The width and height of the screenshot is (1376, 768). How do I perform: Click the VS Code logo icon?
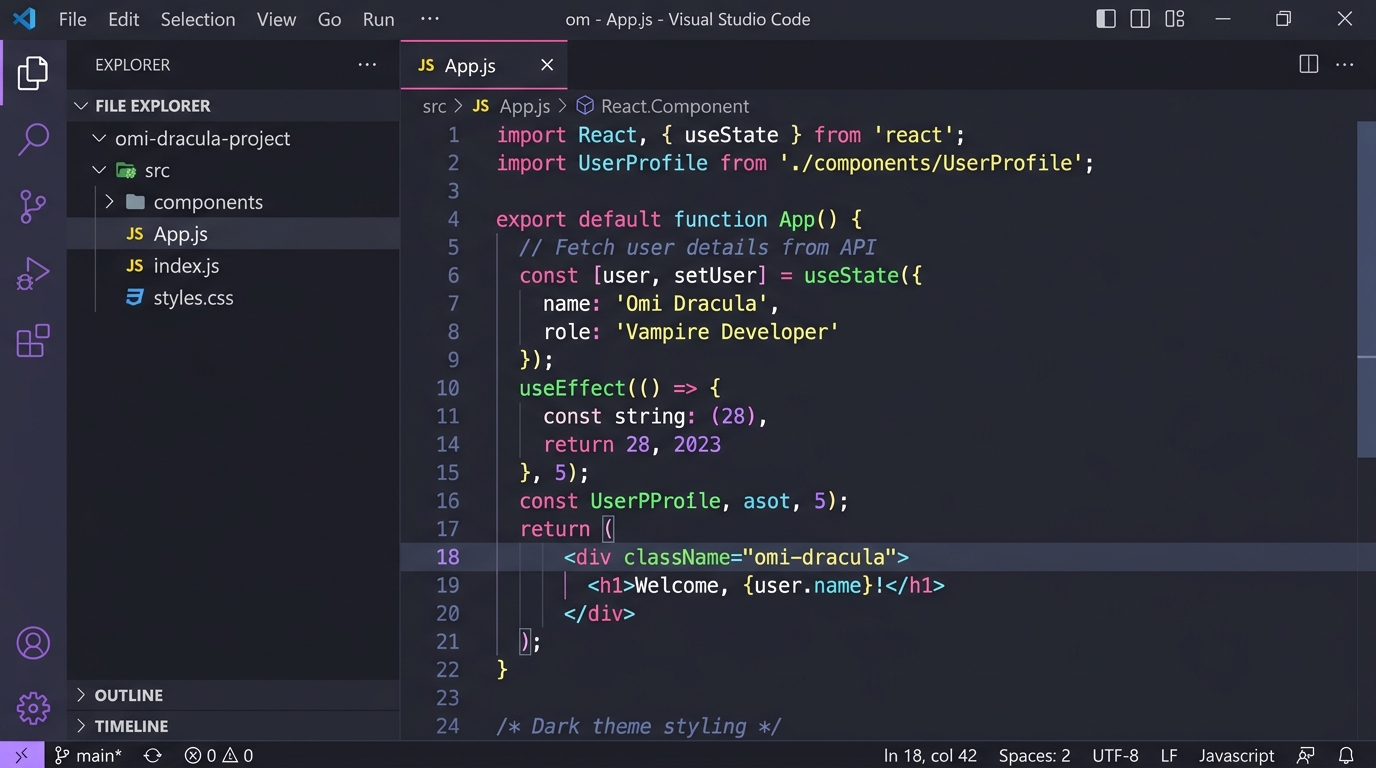pos(24,19)
